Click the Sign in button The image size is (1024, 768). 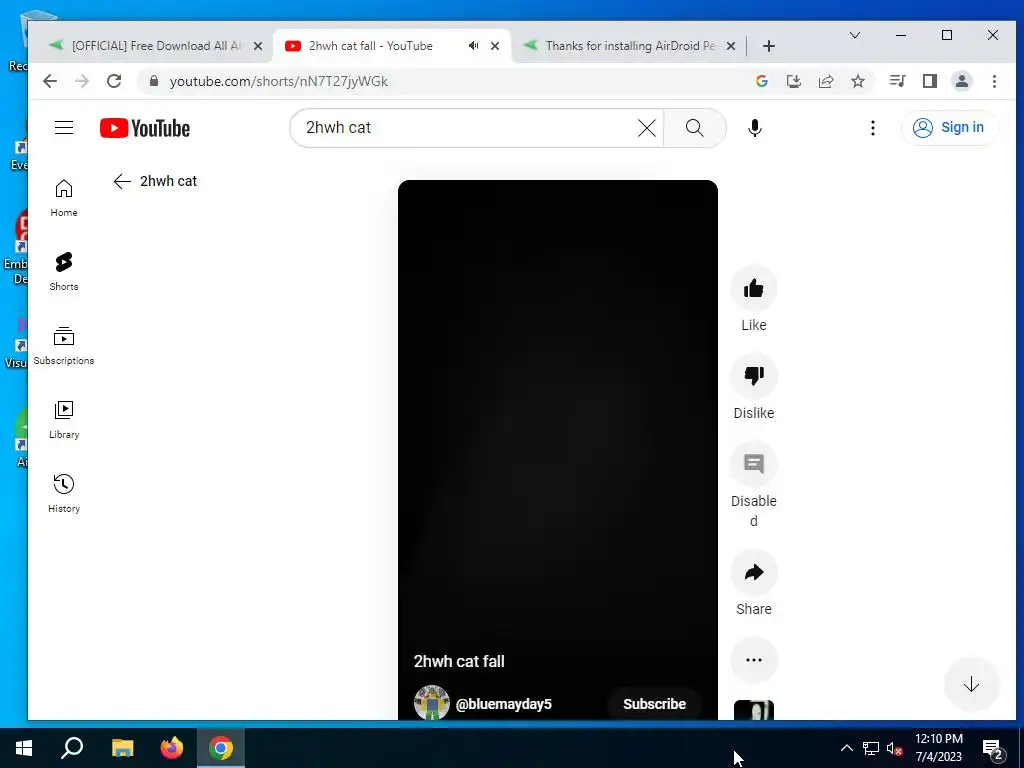pos(950,127)
